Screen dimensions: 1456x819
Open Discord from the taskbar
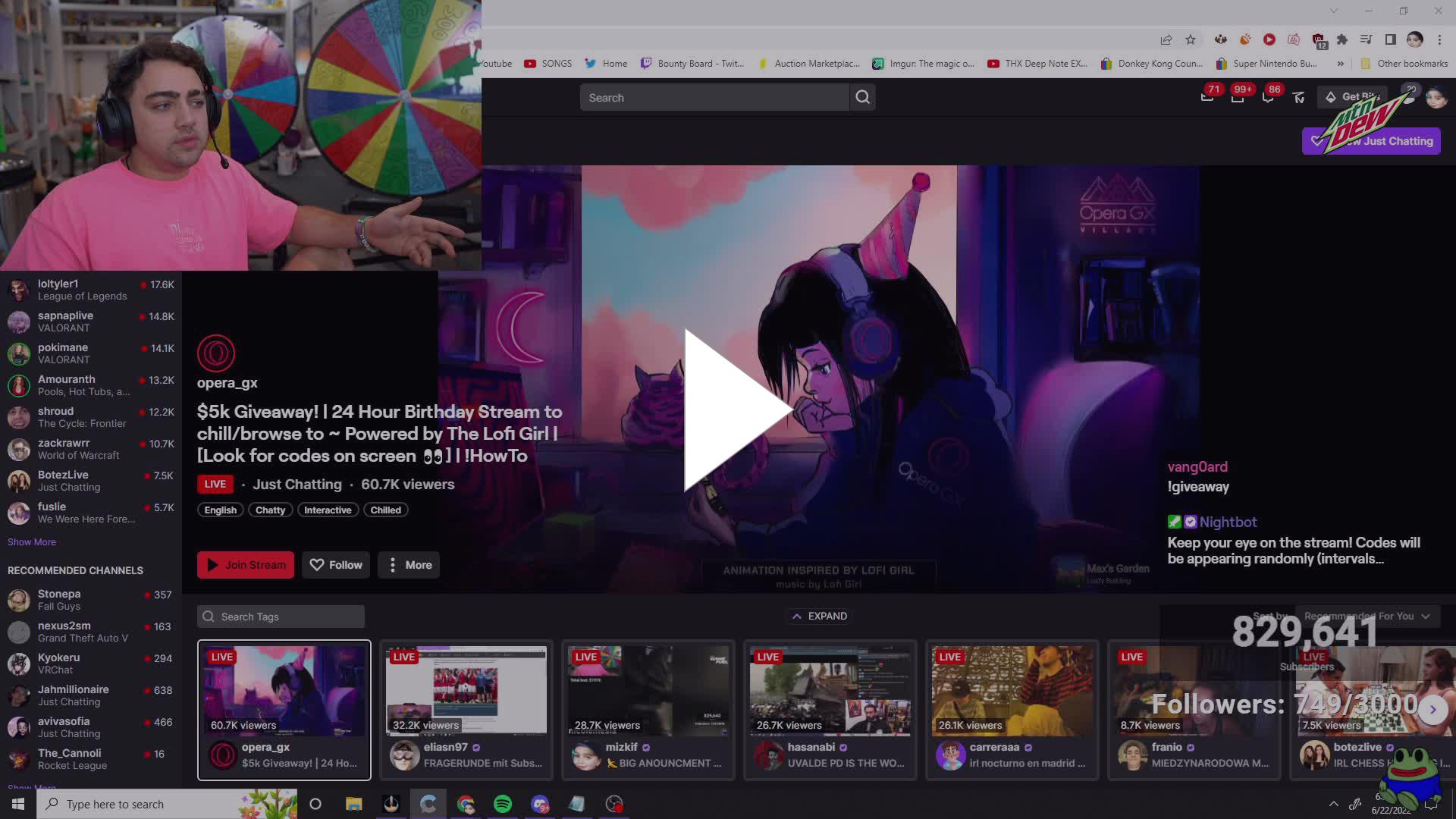540,804
